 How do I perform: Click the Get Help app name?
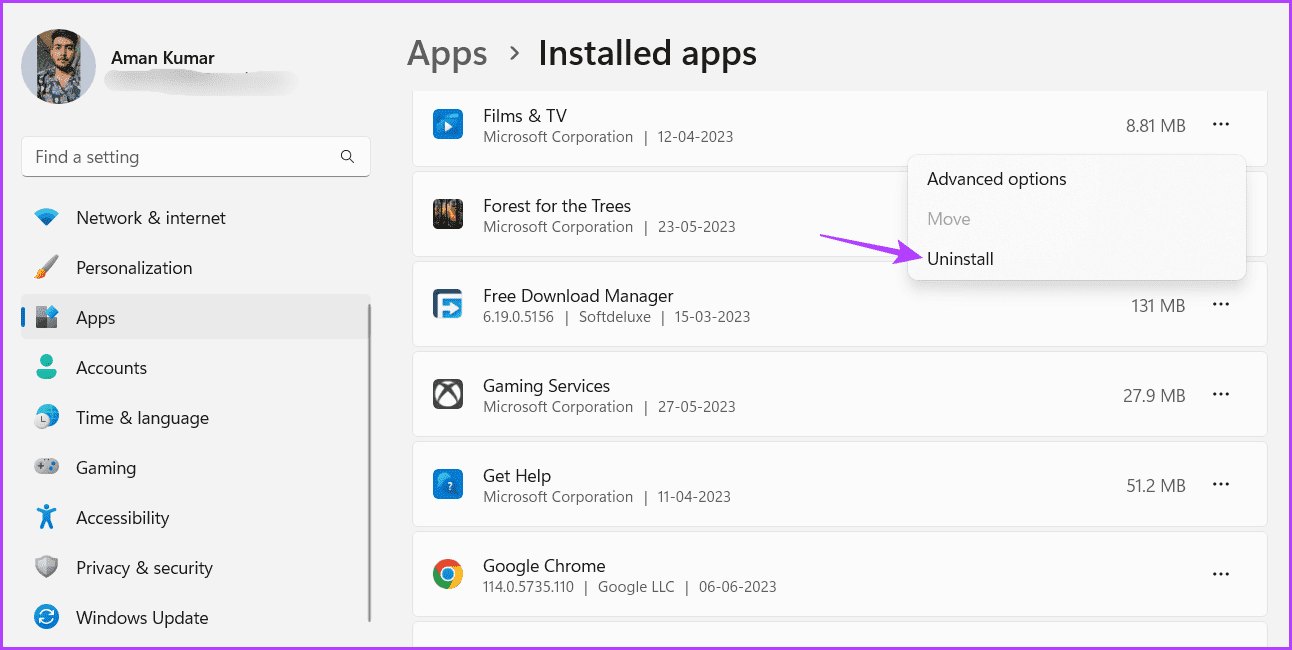517,476
